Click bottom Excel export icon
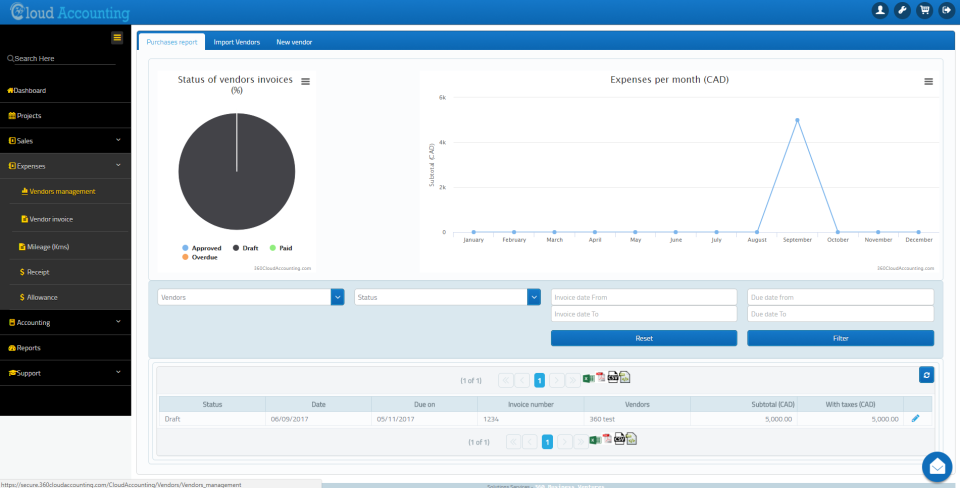The image size is (960, 488). click(x=594, y=440)
